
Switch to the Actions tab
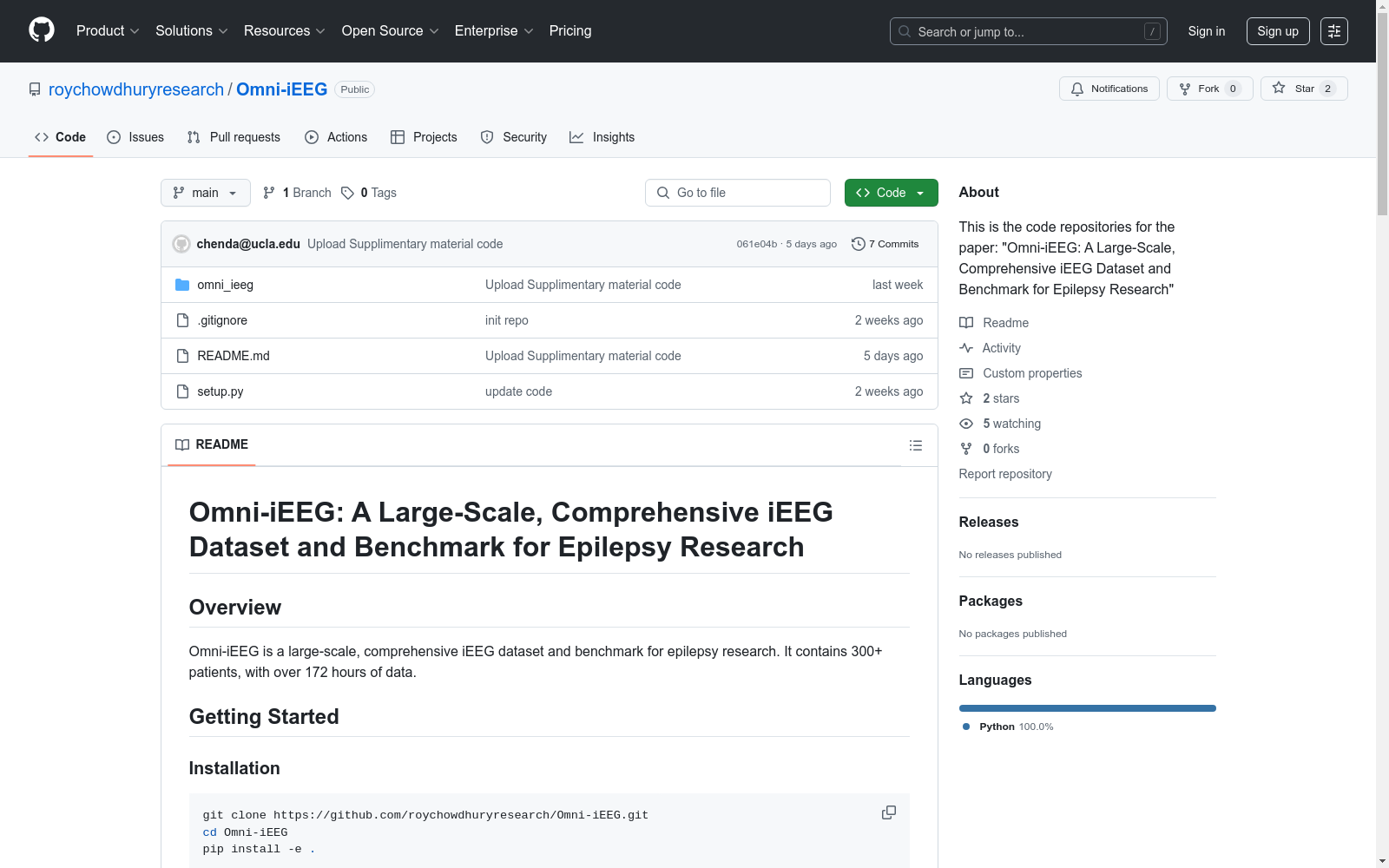click(336, 137)
